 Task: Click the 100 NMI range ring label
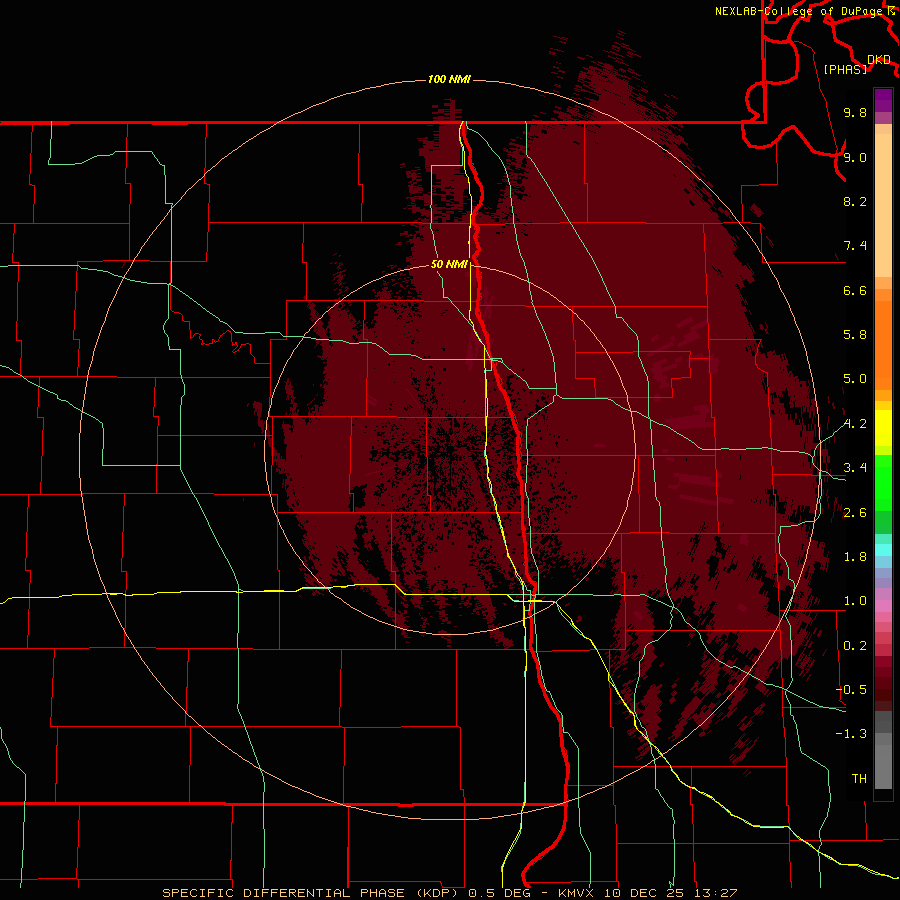point(449,79)
